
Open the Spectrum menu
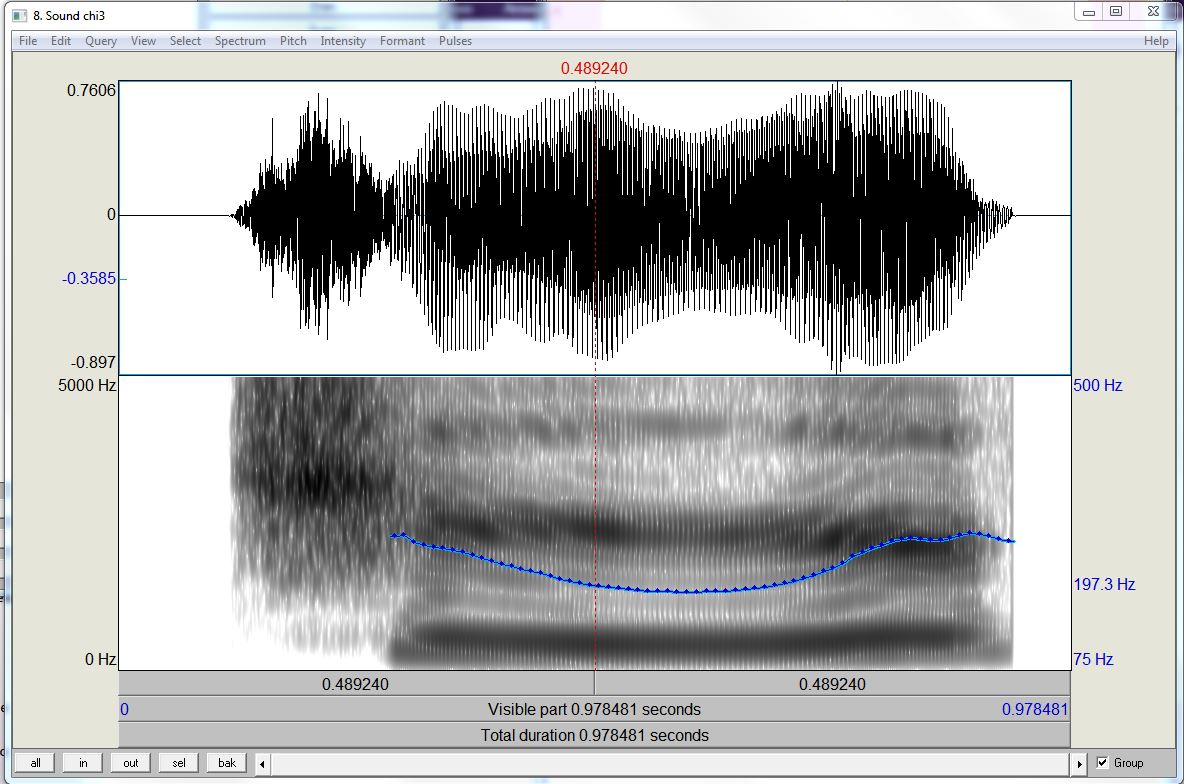pyautogui.click(x=240, y=41)
